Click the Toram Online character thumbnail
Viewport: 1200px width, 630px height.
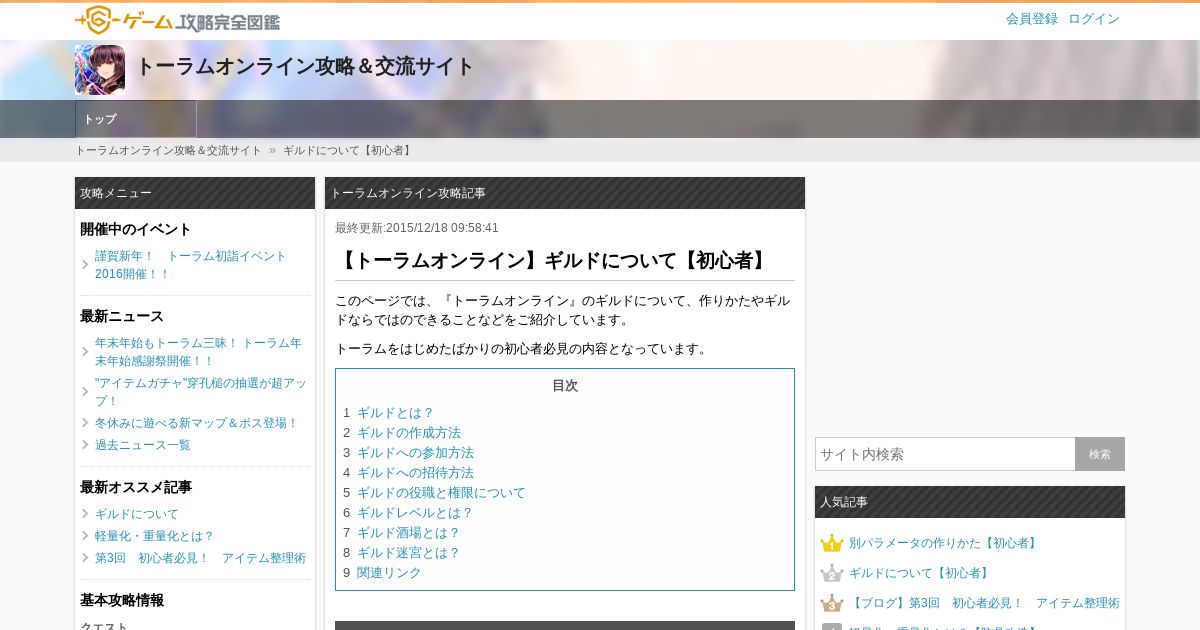(x=100, y=70)
